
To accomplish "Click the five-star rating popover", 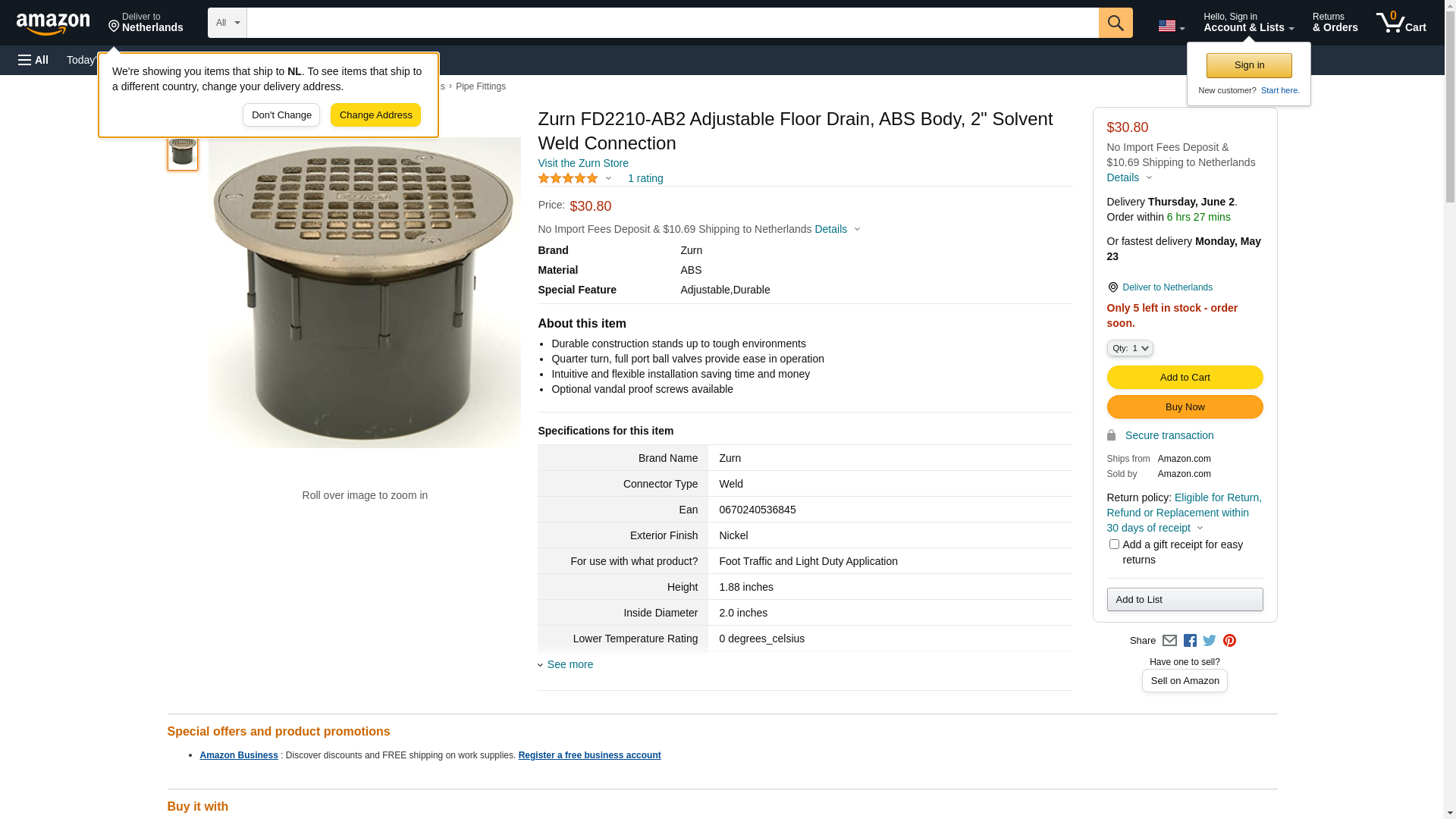I will click(574, 178).
